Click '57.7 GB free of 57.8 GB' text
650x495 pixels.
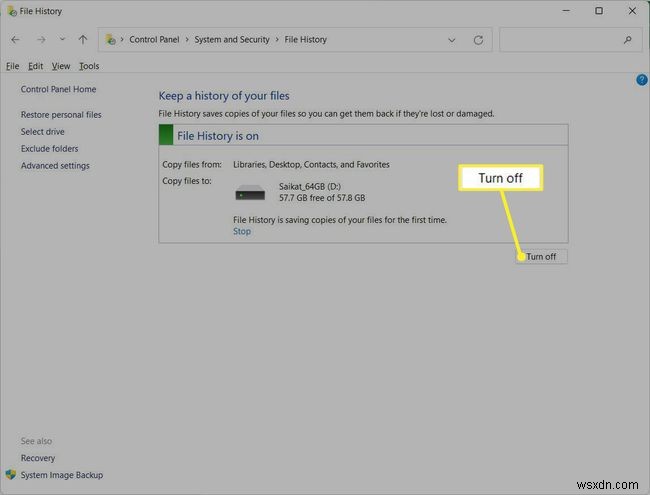click(x=322, y=198)
